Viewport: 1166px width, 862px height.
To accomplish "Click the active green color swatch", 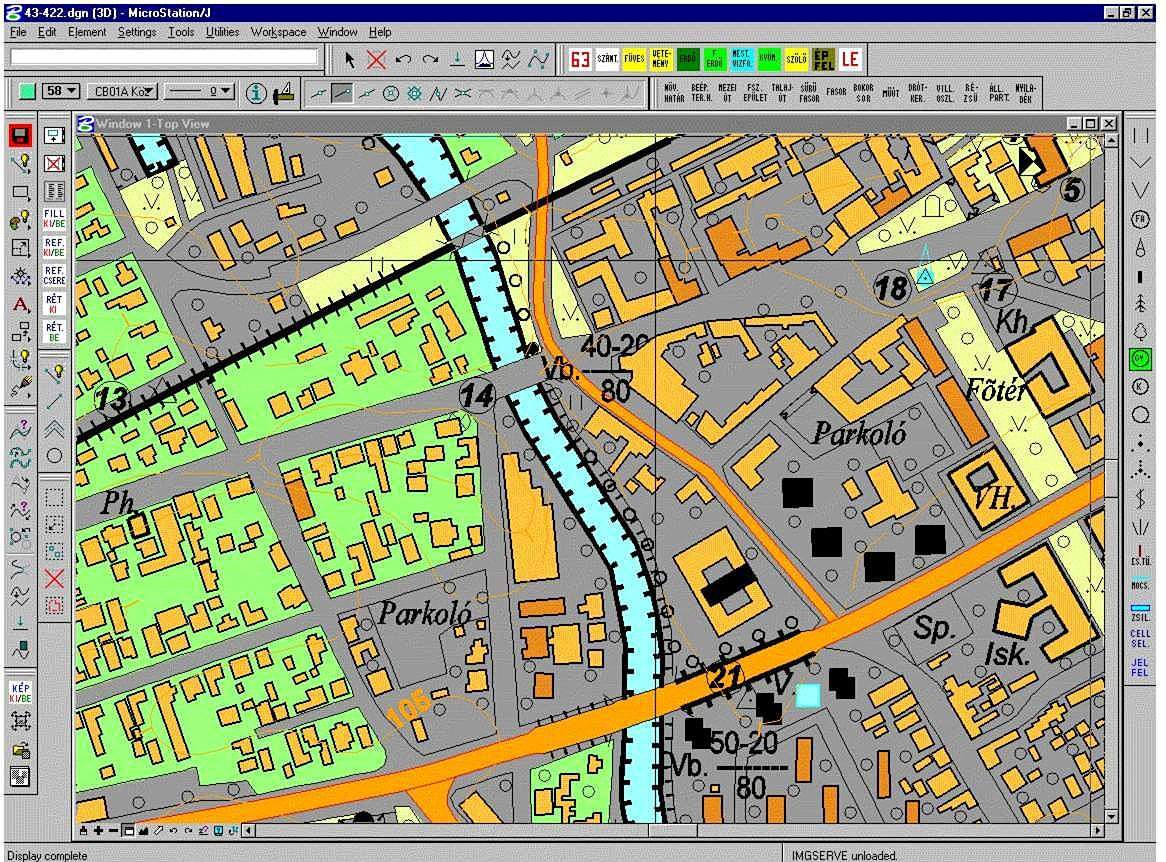I will coord(27,91).
